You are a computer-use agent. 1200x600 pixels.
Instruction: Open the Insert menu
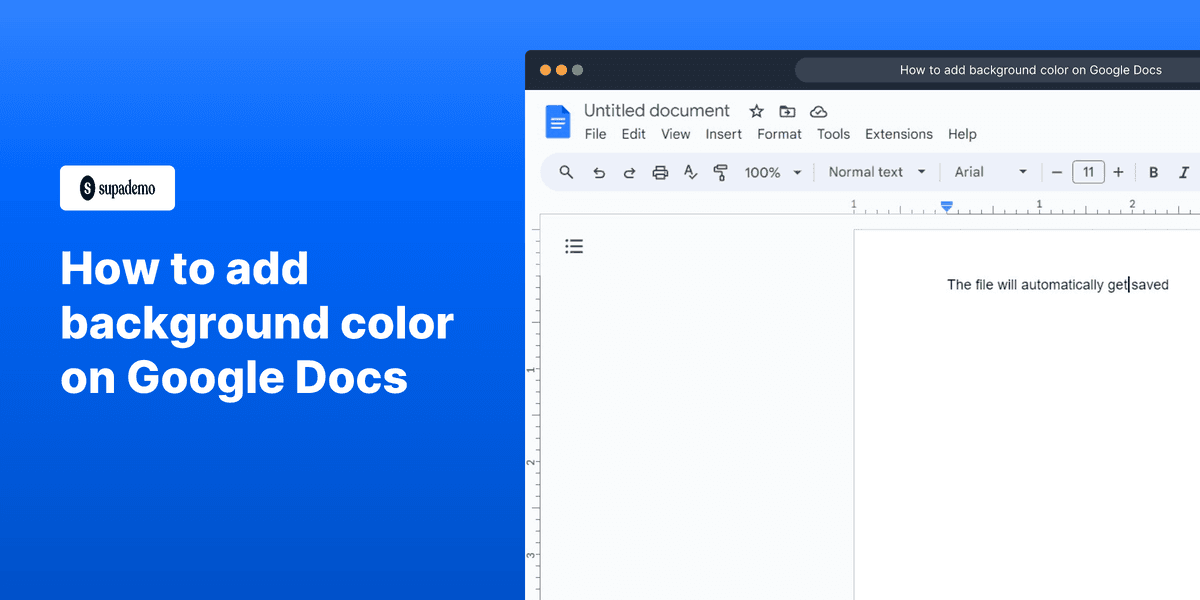(x=723, y=134)
